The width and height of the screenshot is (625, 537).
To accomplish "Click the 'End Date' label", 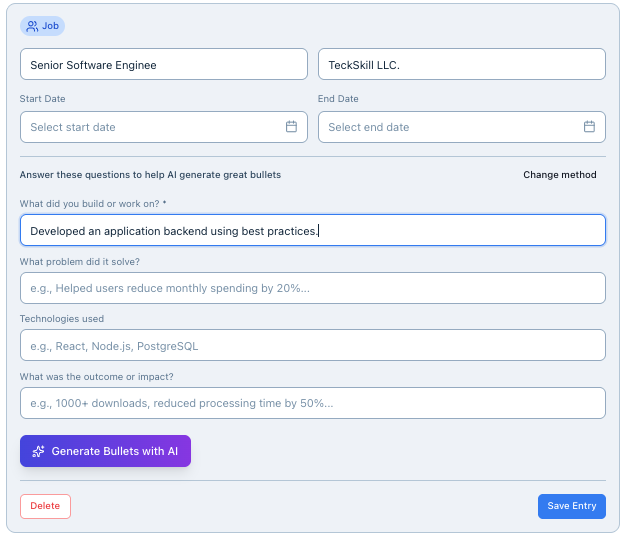I will coord(338,99).
